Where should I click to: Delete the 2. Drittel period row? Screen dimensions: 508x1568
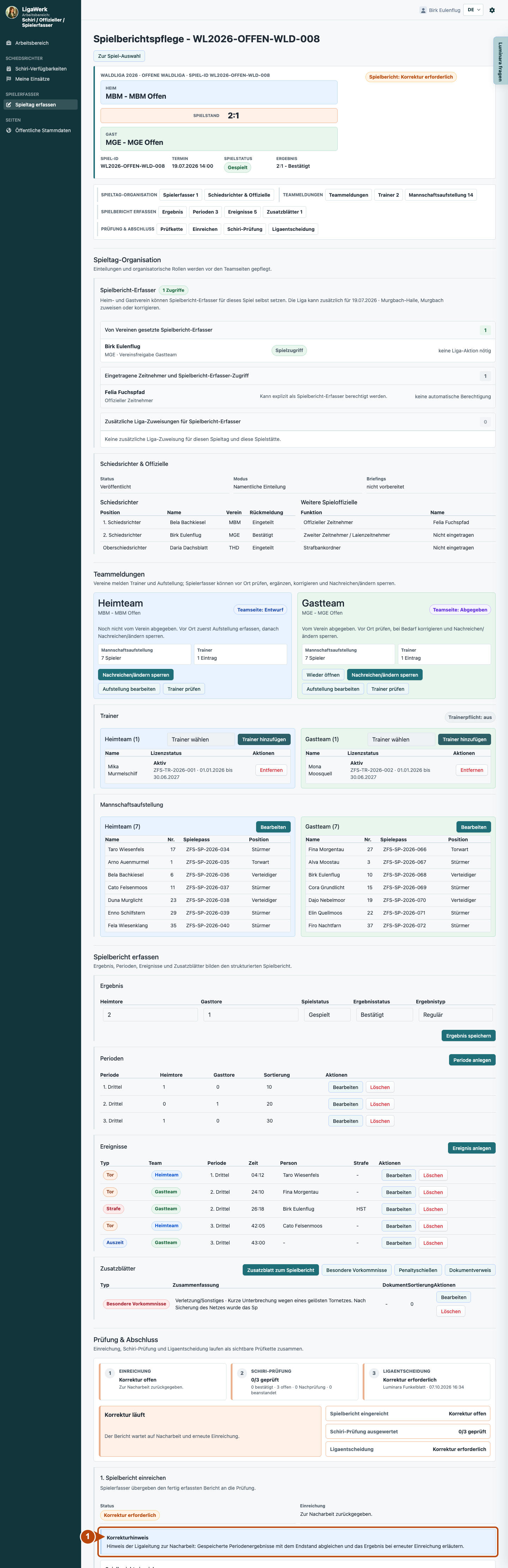(380, 1104)
